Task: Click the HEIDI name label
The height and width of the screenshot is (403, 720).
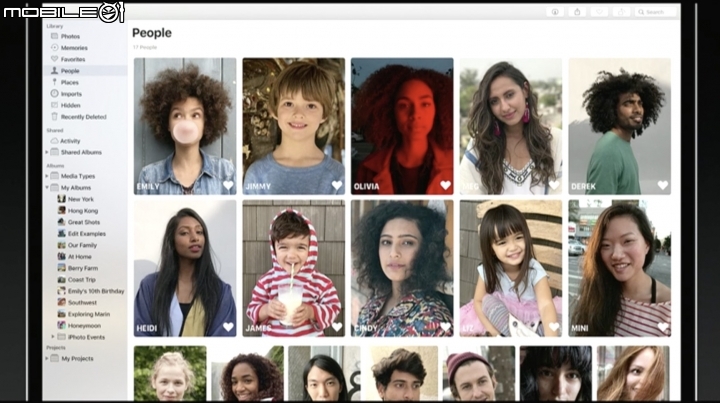Action: point(147,328)
